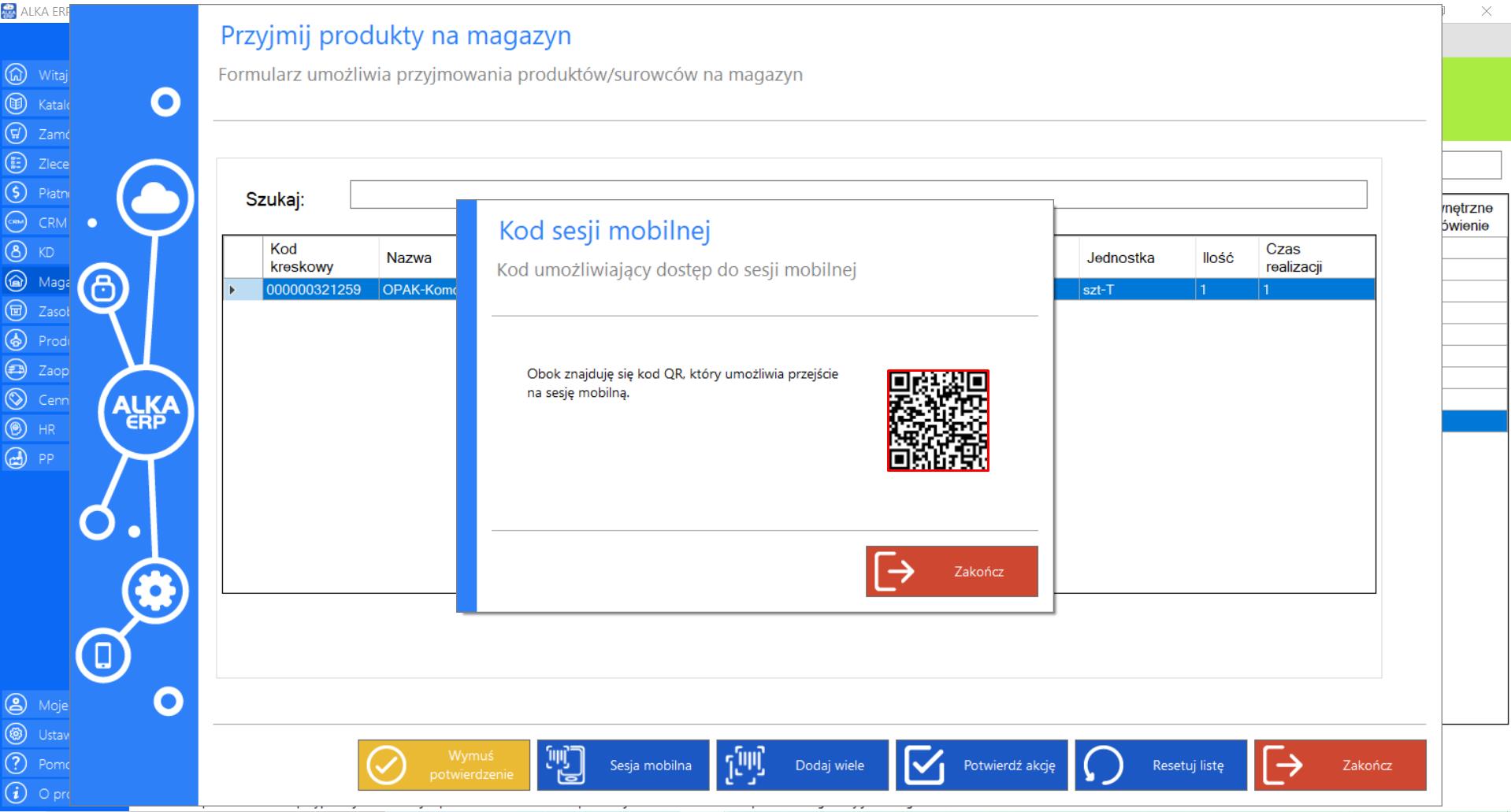Select the Zlecenia list icon in sidebar
Viewport: 1511px width, 812px height.
[x=16, y=163]
